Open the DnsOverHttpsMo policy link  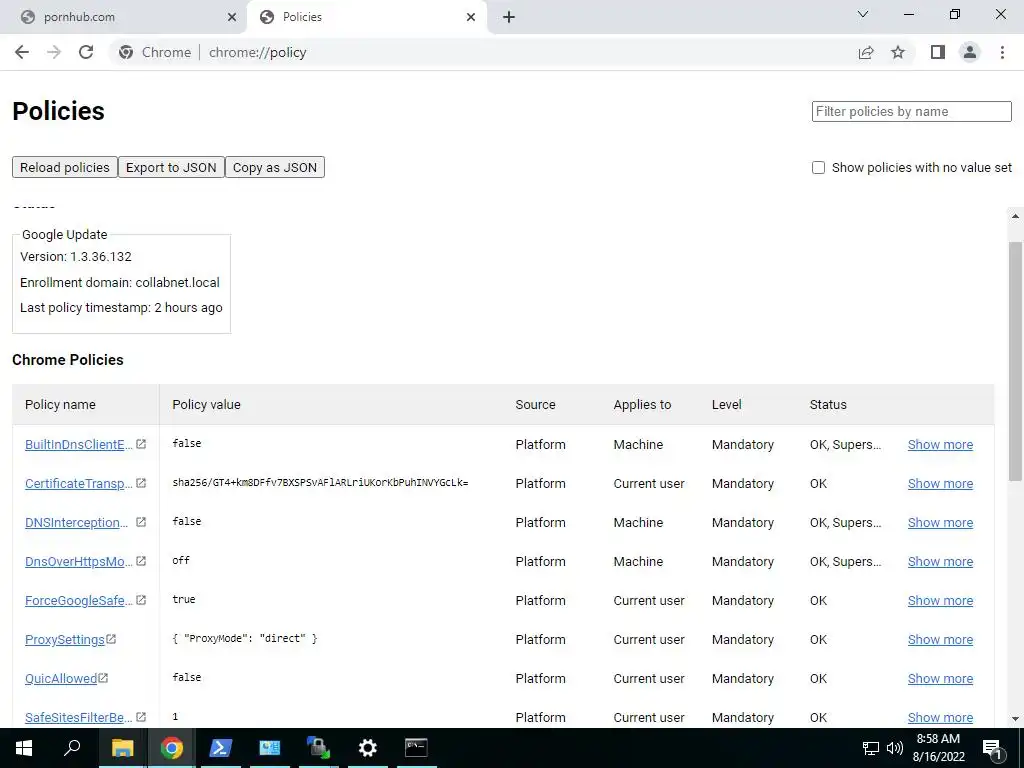click(78, 562)
